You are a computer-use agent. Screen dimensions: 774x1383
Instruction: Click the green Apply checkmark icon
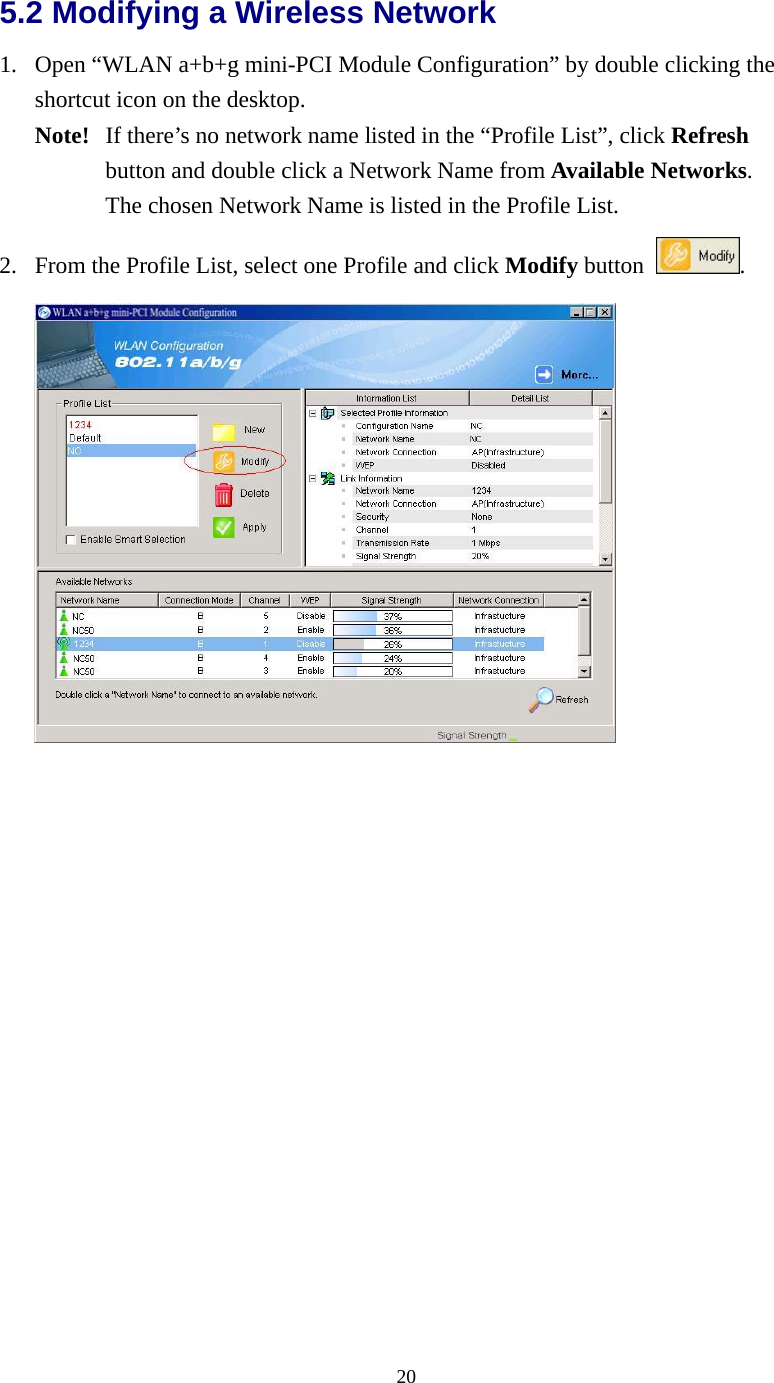point(223,527)
